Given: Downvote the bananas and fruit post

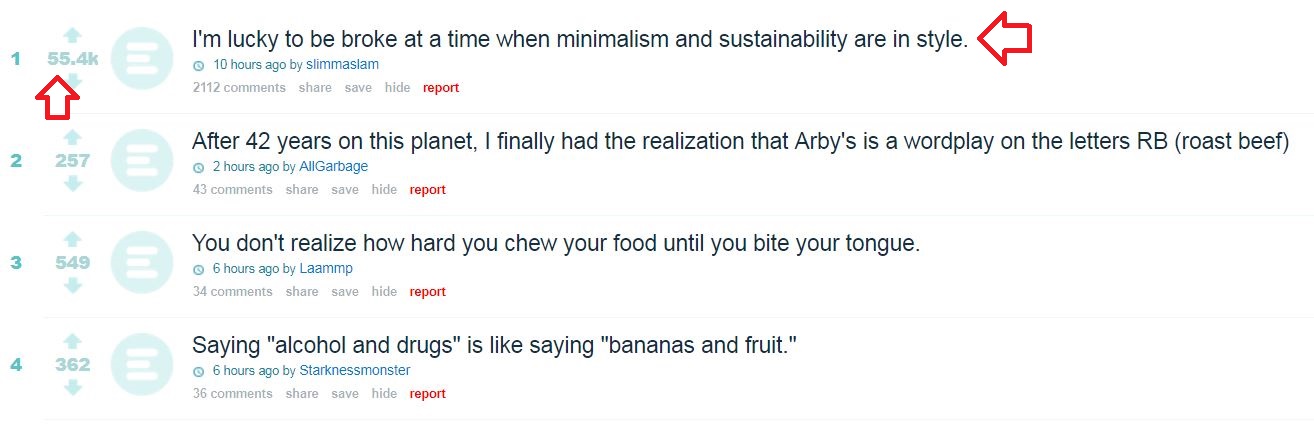Looking at the screenshot, I should [x=73, y=387].
